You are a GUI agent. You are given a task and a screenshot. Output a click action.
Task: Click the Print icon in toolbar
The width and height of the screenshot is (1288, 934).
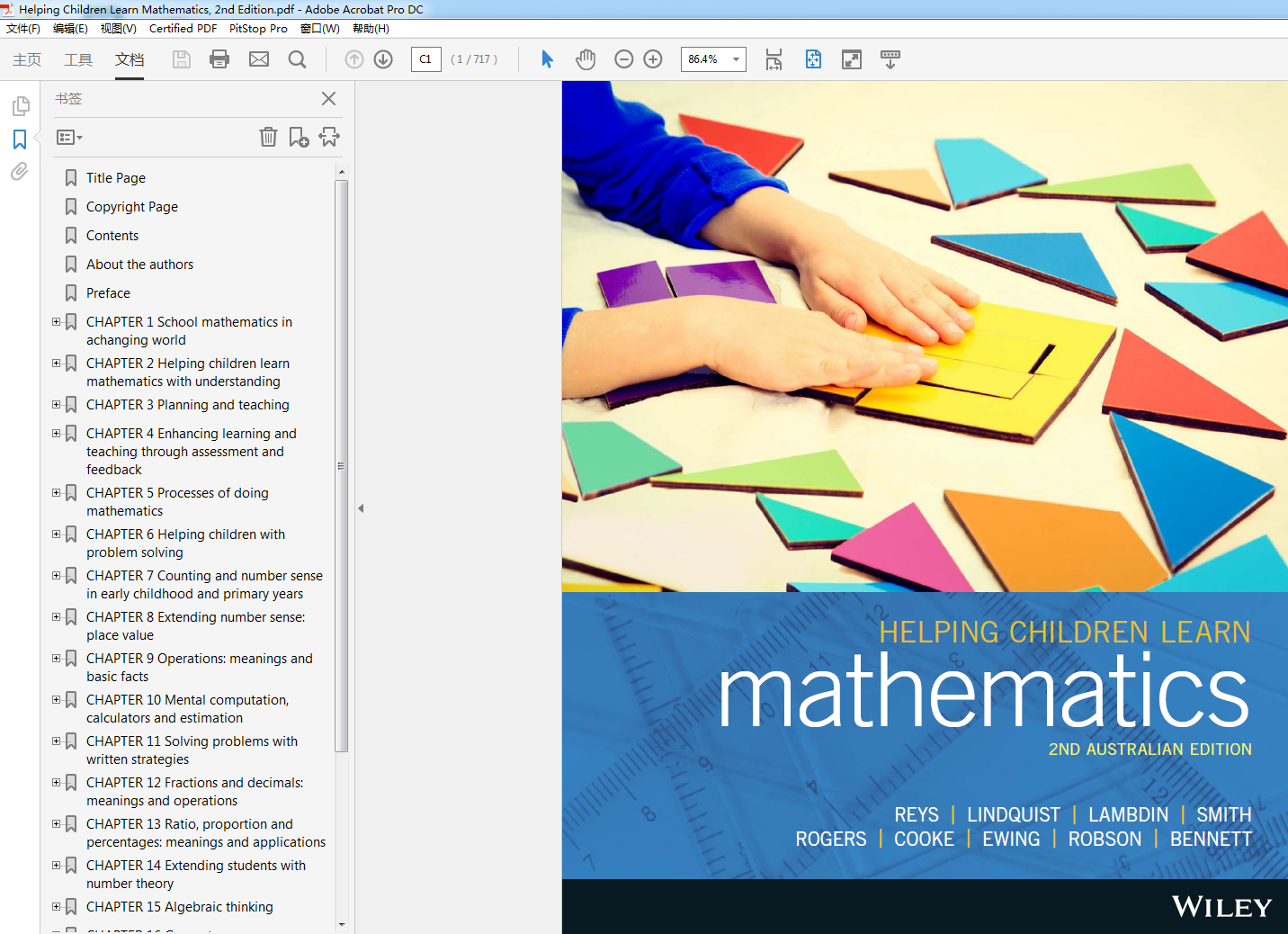tap(219, 59)
